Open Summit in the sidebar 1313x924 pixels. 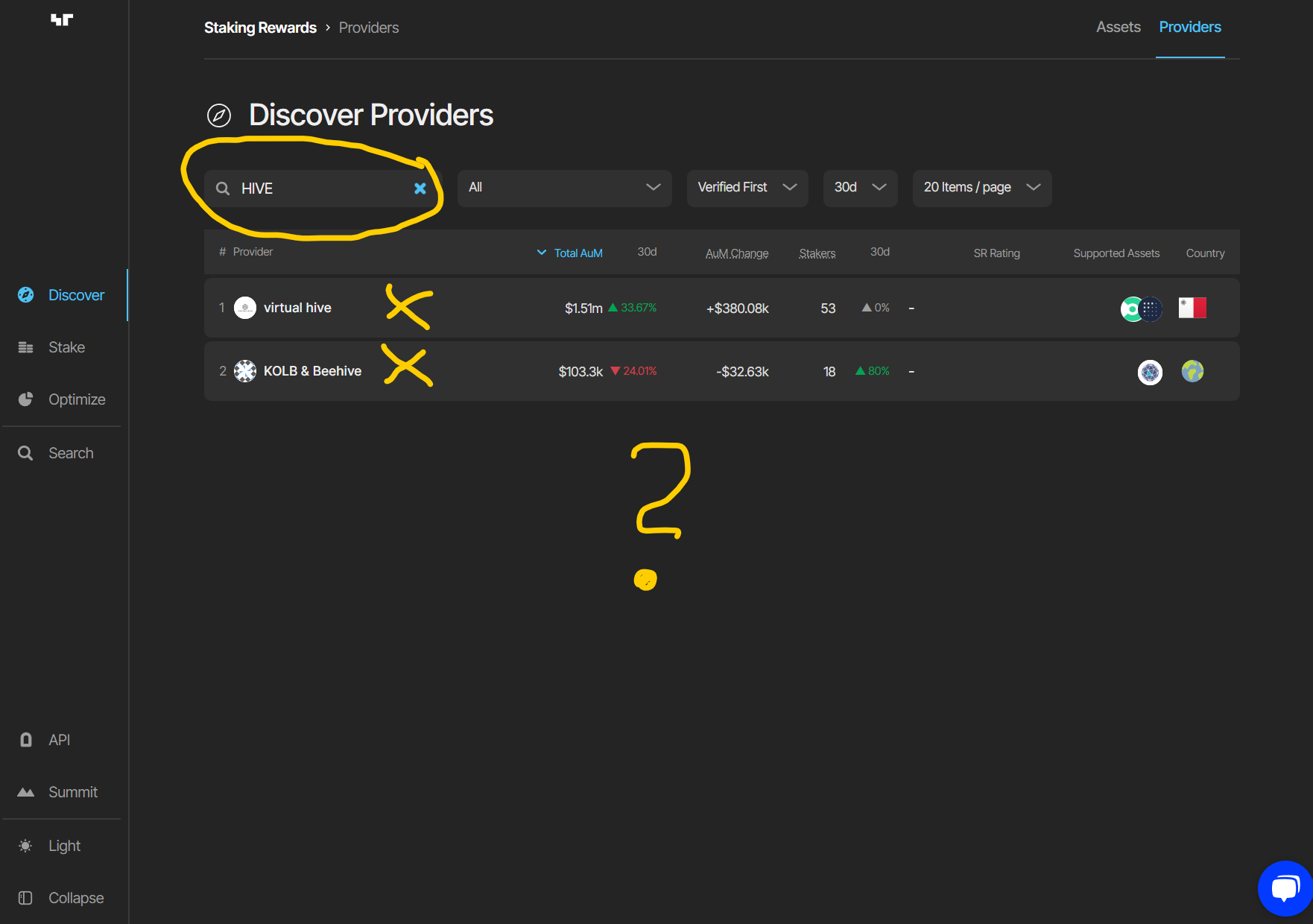(73, 792)
